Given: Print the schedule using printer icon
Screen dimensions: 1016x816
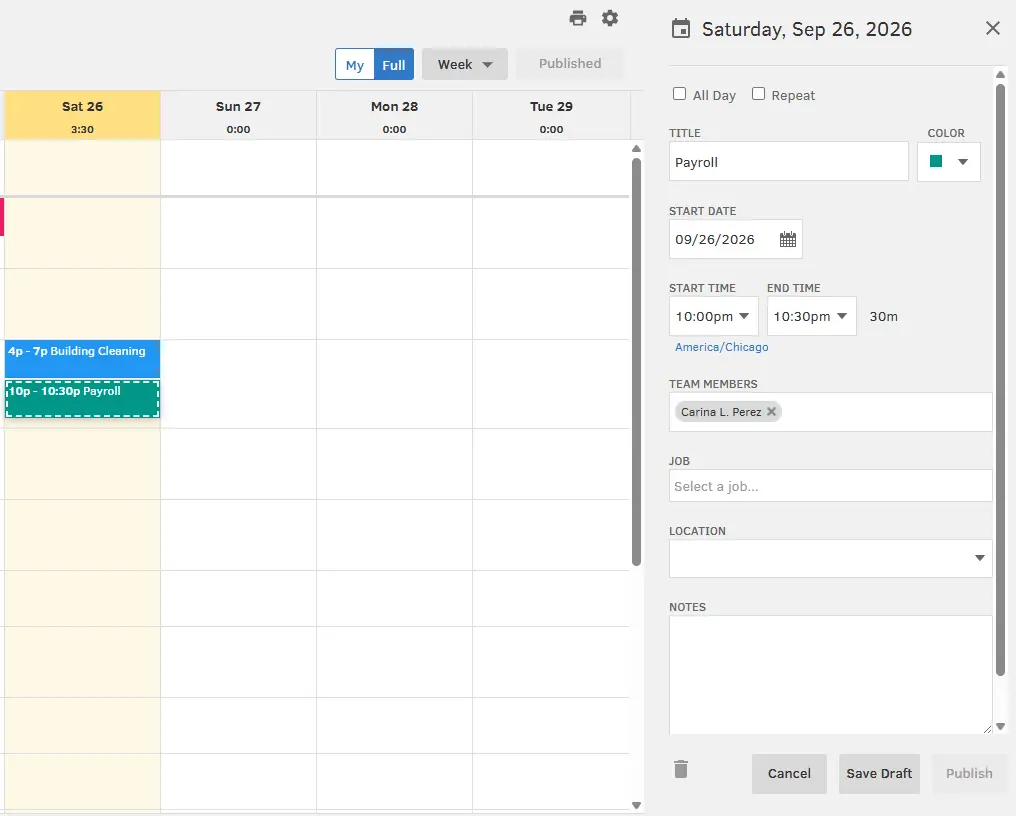Looking at the screenshot, I should (577, 18).
